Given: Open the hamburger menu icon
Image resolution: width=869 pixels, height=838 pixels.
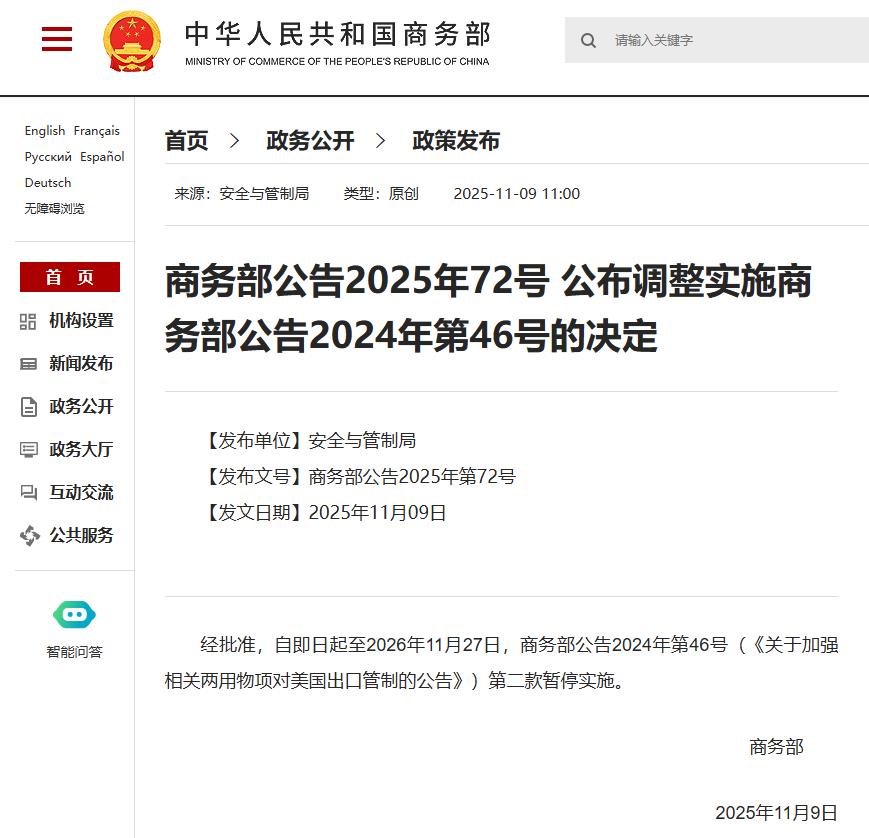Looking at the screenshot, I should click(x=57, y=39).
